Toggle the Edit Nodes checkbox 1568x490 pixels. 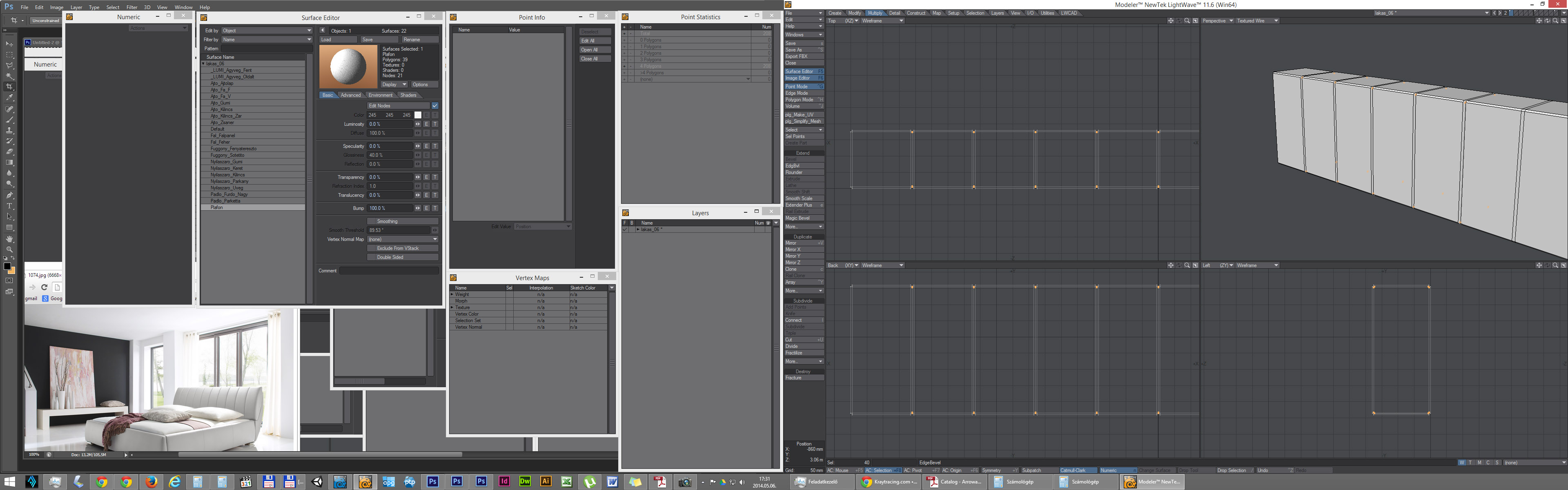(x=434, y=106)
